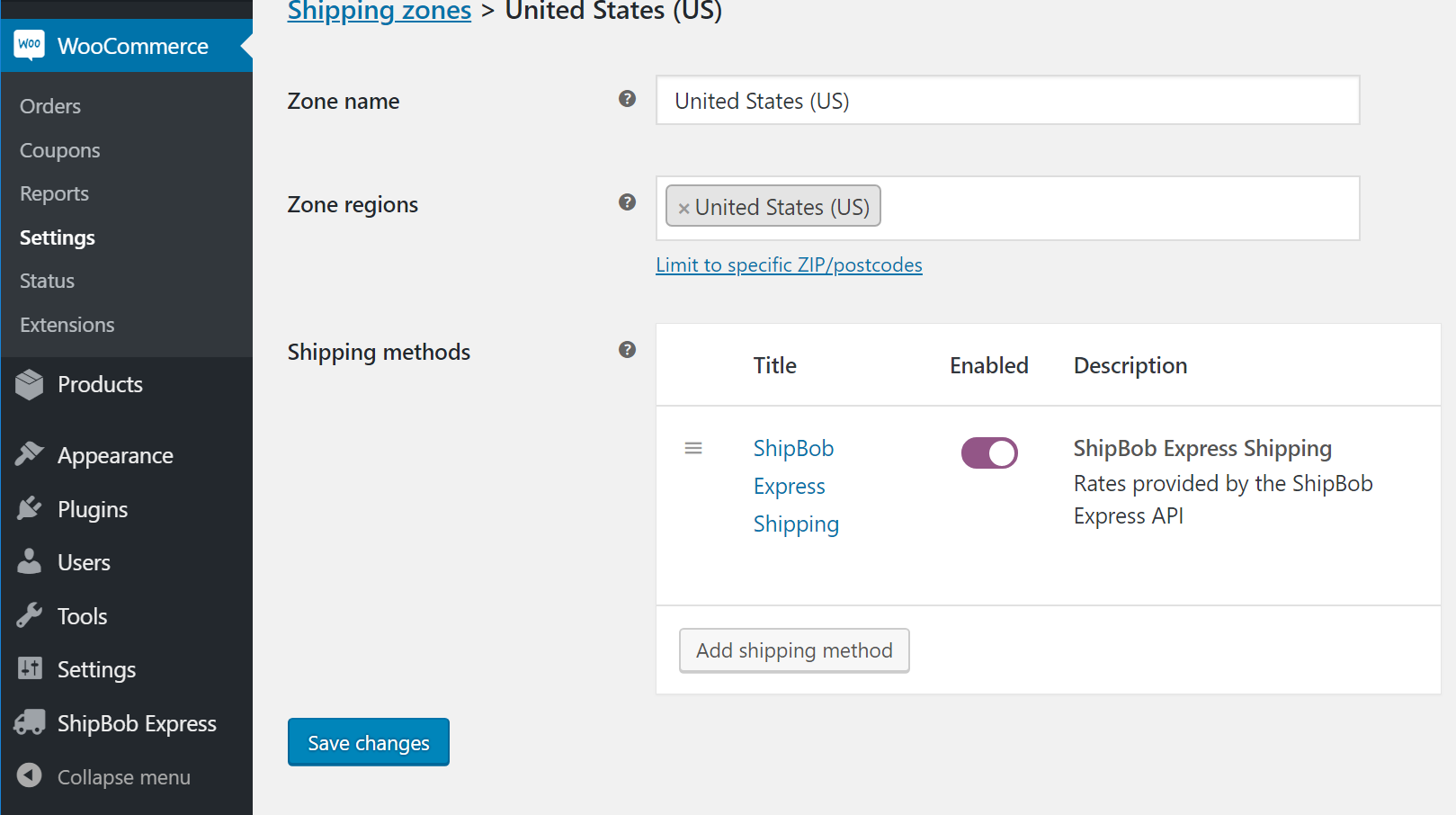Click the Users person icon
Viewport: 1456px width, 815px height.
30,561
